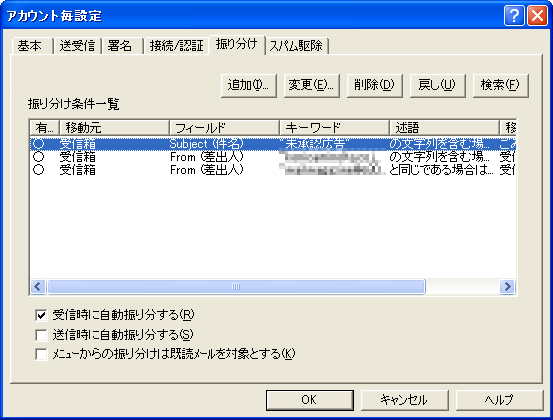Toggle the enabled circle of first rule row
The height and width of the screenshot is (420, 553).
click(38, 144)
